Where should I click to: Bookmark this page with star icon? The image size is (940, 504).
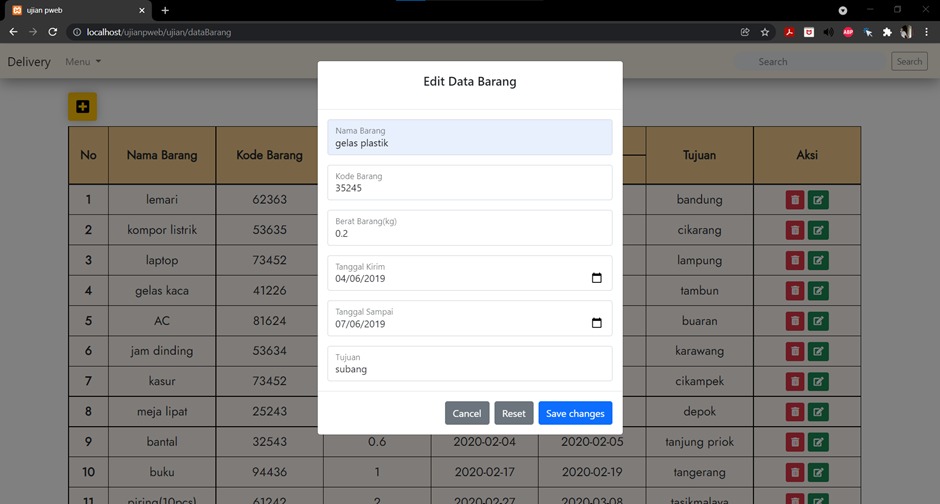point(764,32)
